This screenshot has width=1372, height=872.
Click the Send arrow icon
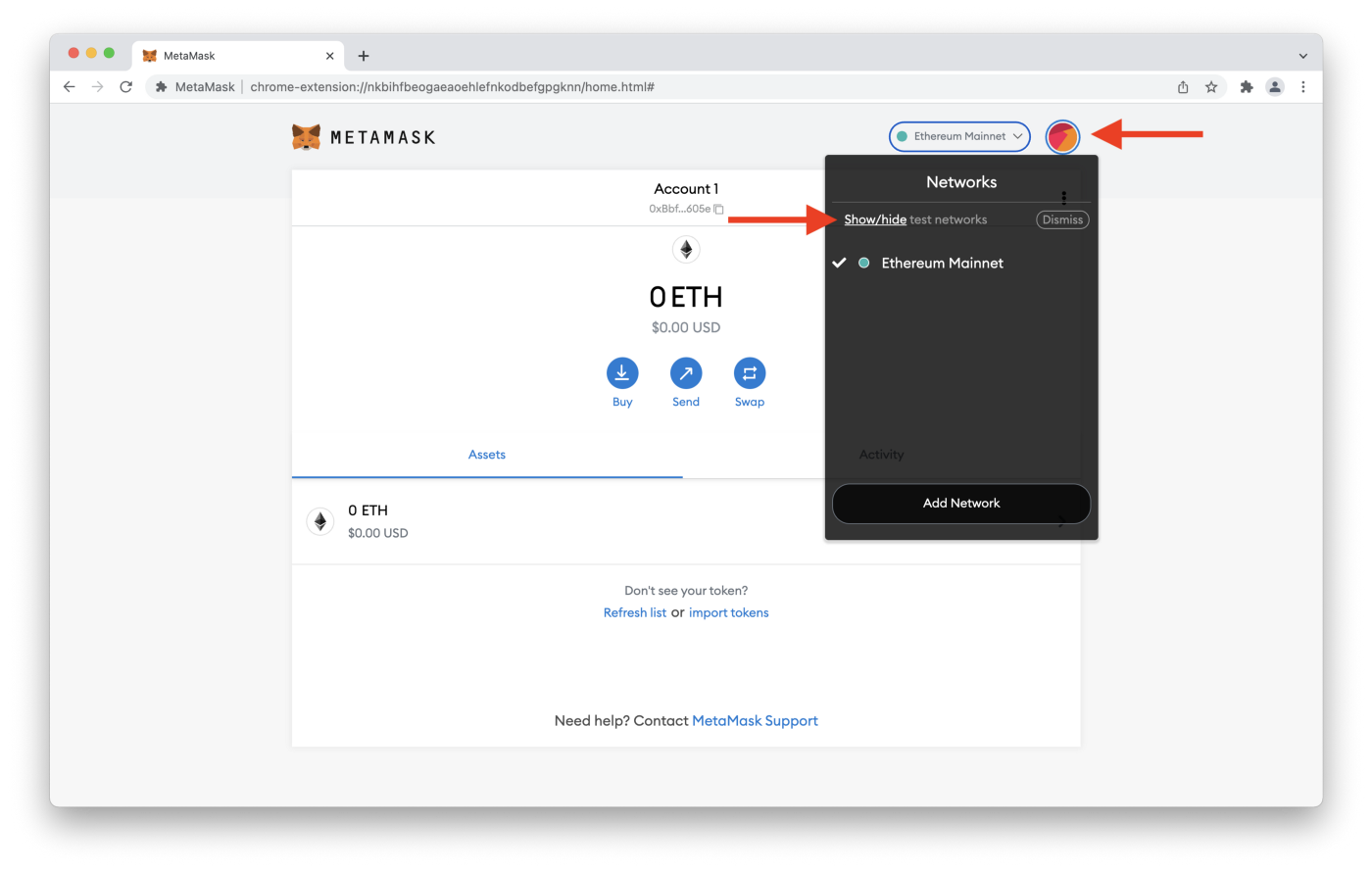[686, 372]
